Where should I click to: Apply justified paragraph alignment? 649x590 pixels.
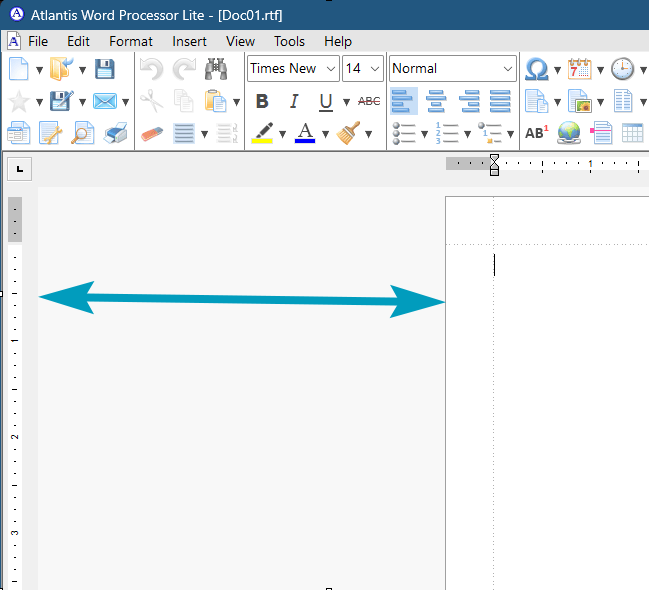(500, 101)
